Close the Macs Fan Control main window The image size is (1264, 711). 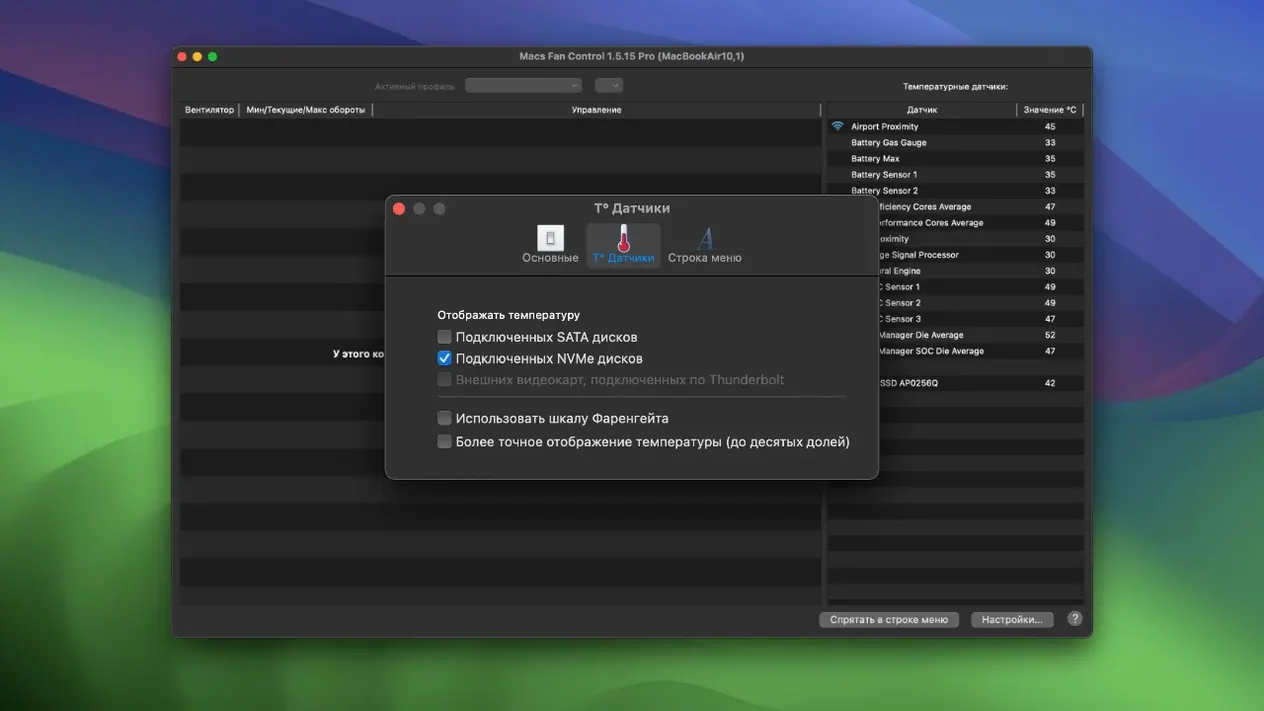(x=182, y=57)
